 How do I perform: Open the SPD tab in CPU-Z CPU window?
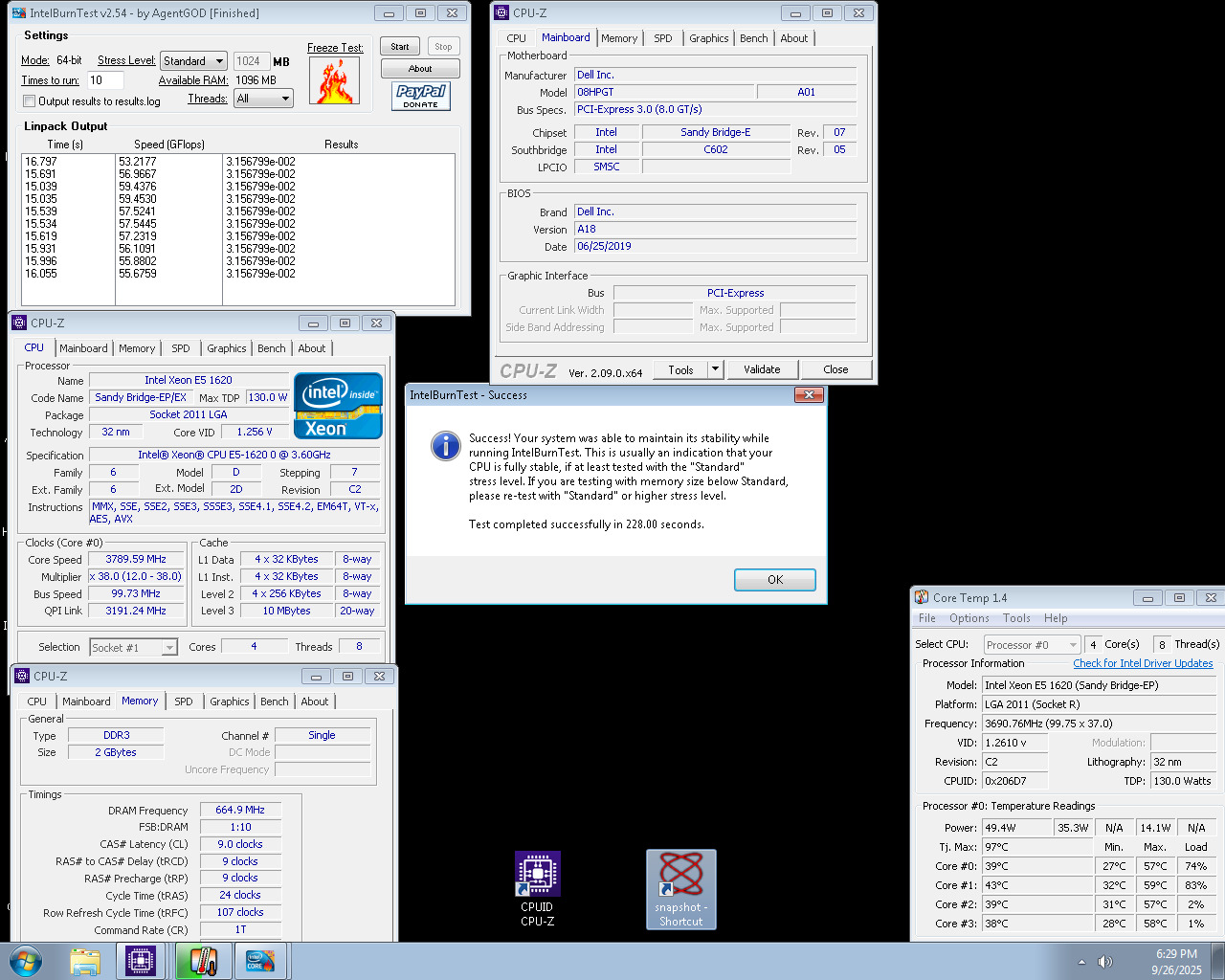coord(181,348)
